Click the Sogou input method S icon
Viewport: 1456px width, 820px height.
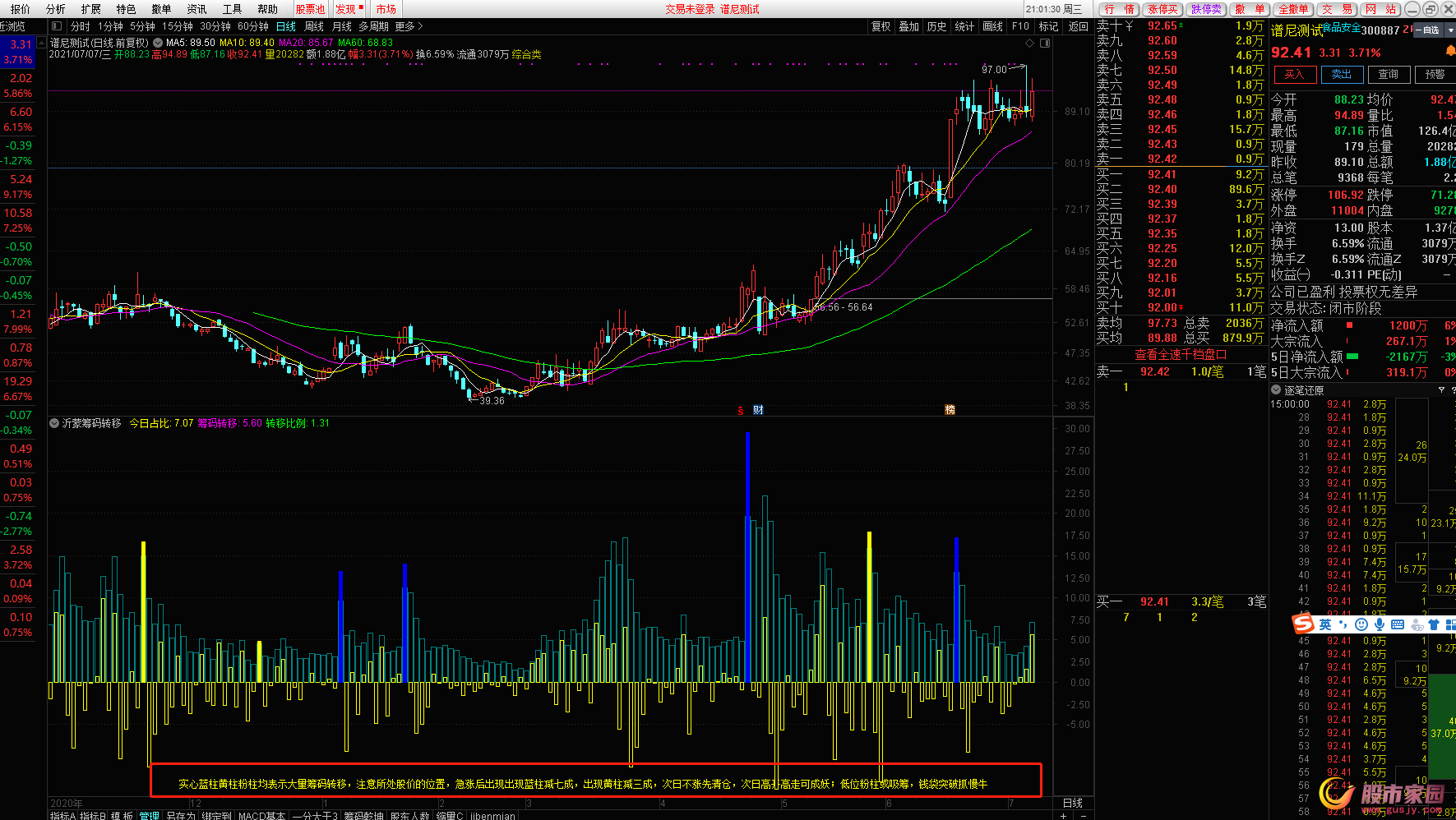coord(1303,624)
